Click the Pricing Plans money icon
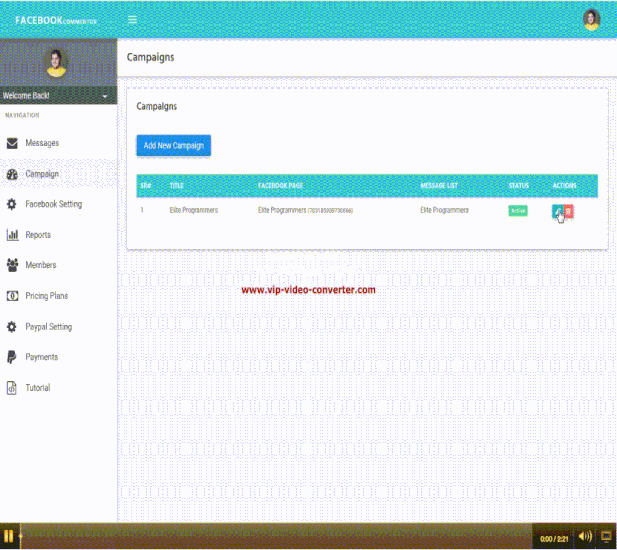The image size is (617, 550). 12,296
